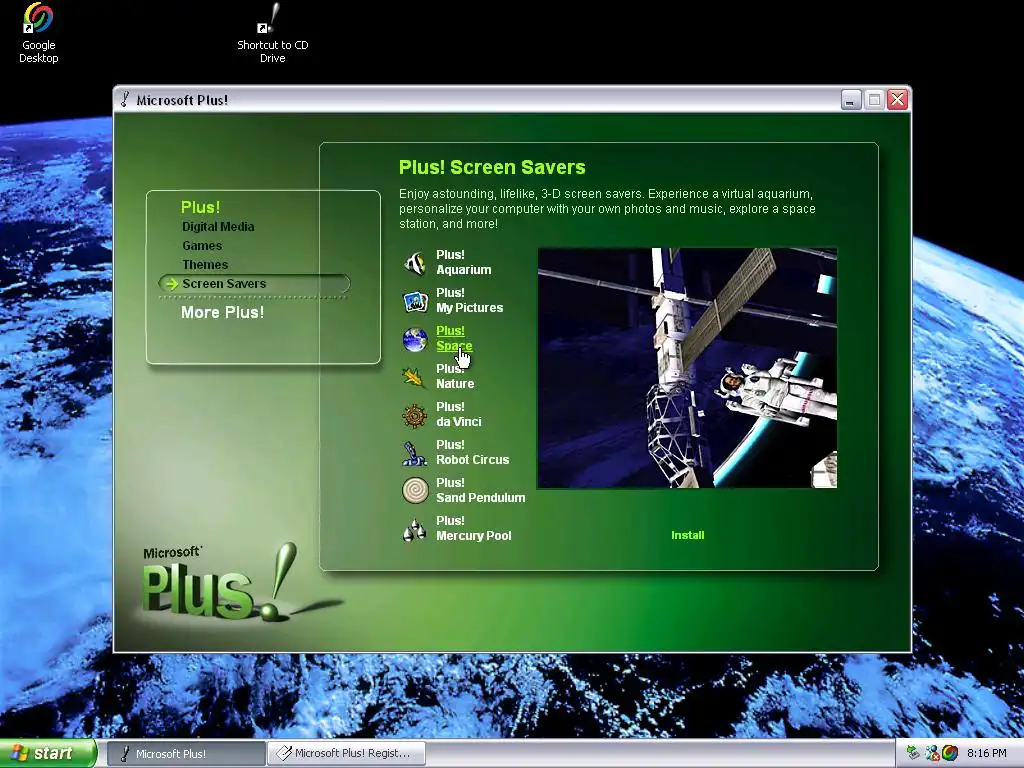Click the Plus! Space globe icon
The height and width of the screenshot is (768, 1024).
click(x=415, y=339)
